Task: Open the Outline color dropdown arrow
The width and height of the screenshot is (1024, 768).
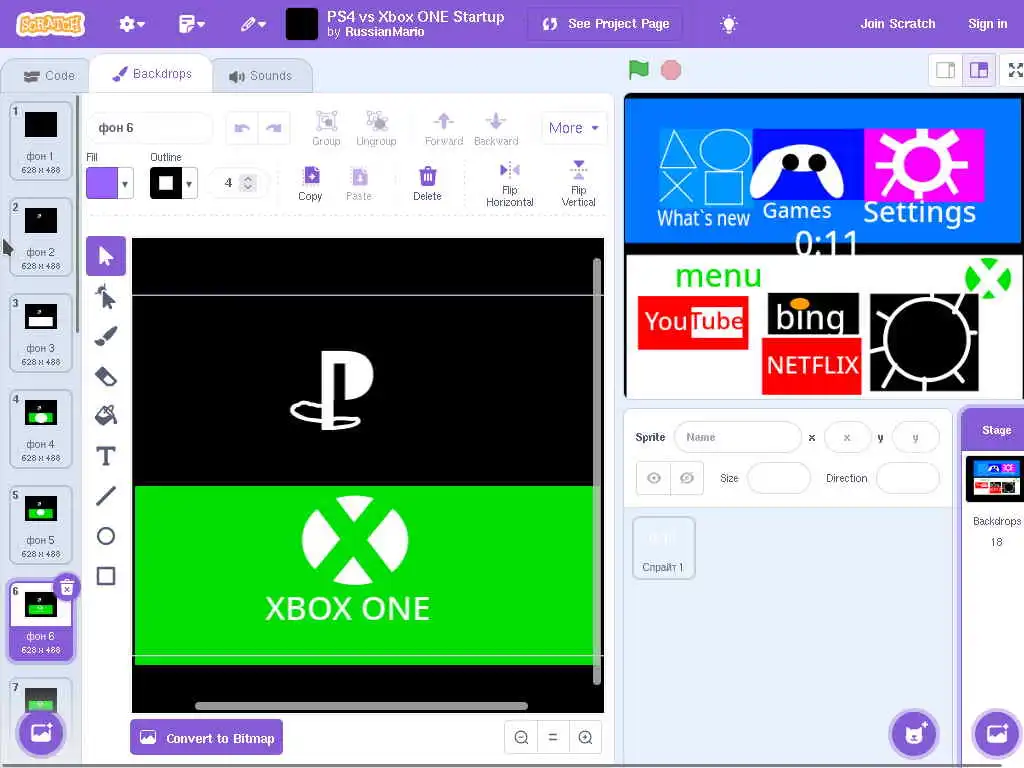Action: coord(189,184)
